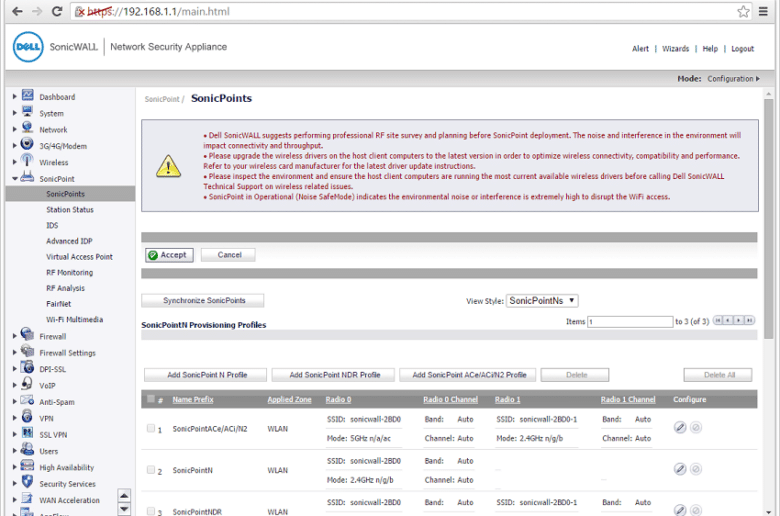
Task: Open the Wi-Fi Multimedia item
Action: click(74, 319)
